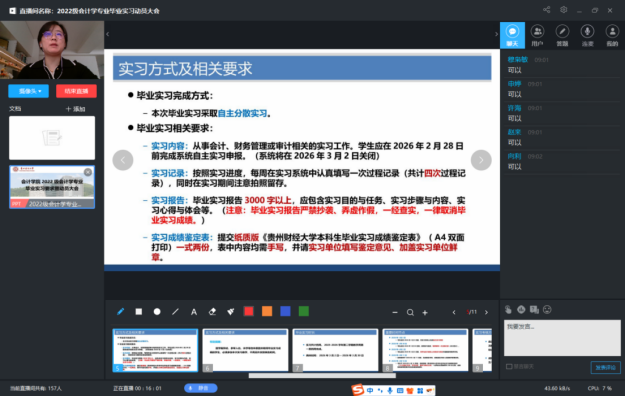Toggle the mute microphone button
Viewport: 625px width, 397px height.
click(x=200, y=388)
